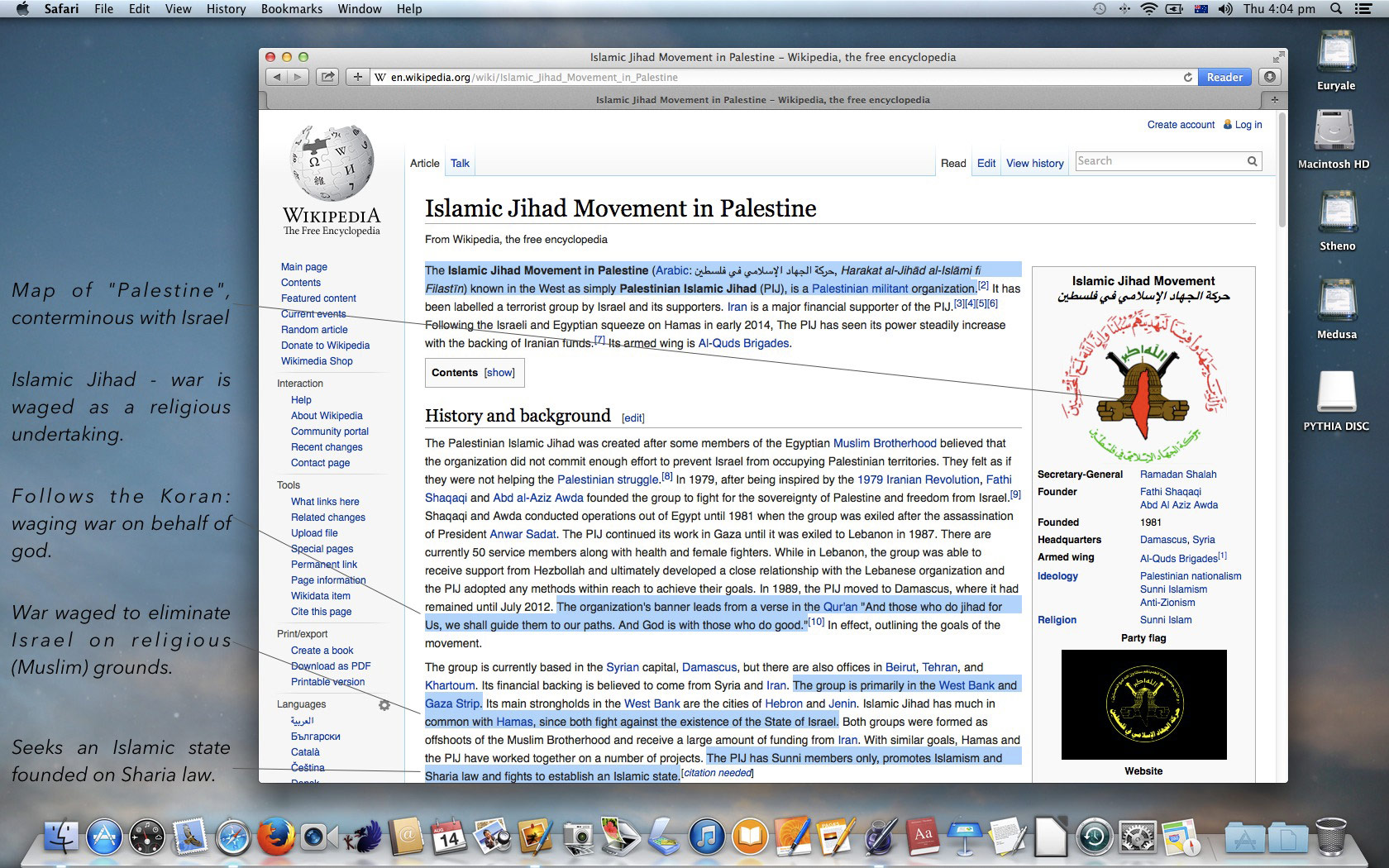The width and height of the screenshot is (1389, 868).
Task: Open the History menu
Action: (226, 9)
